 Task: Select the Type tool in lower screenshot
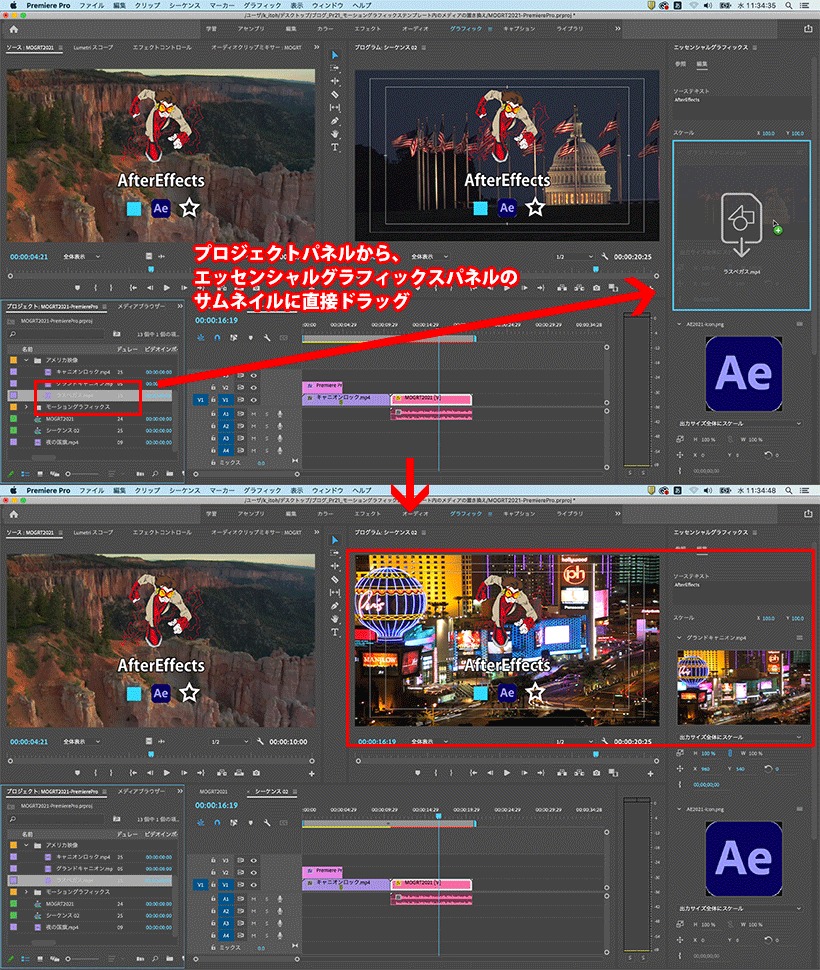pos(335,632)
